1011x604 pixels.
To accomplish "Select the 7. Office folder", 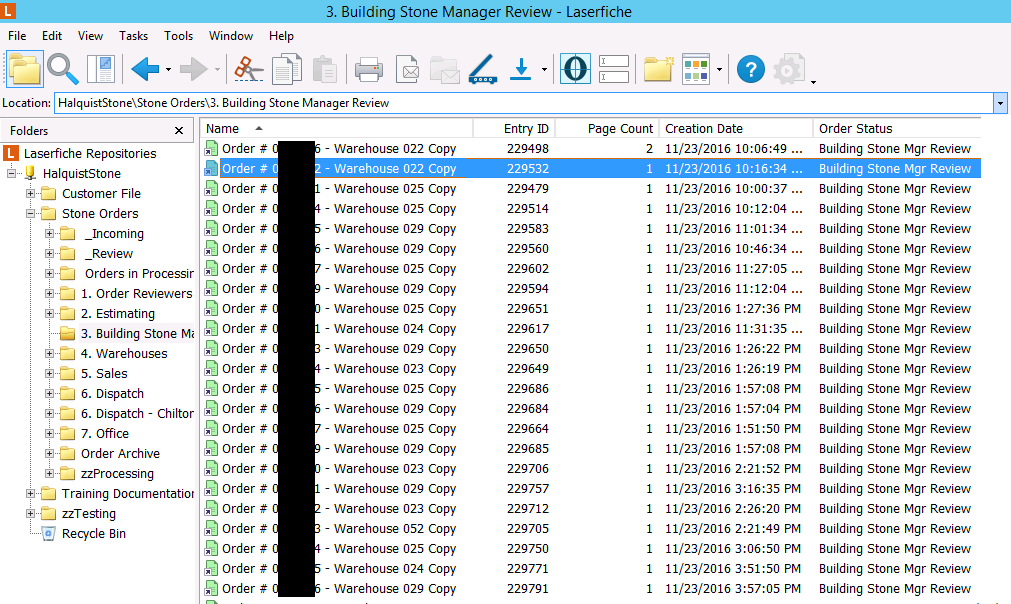I will [x=104, y=434].
